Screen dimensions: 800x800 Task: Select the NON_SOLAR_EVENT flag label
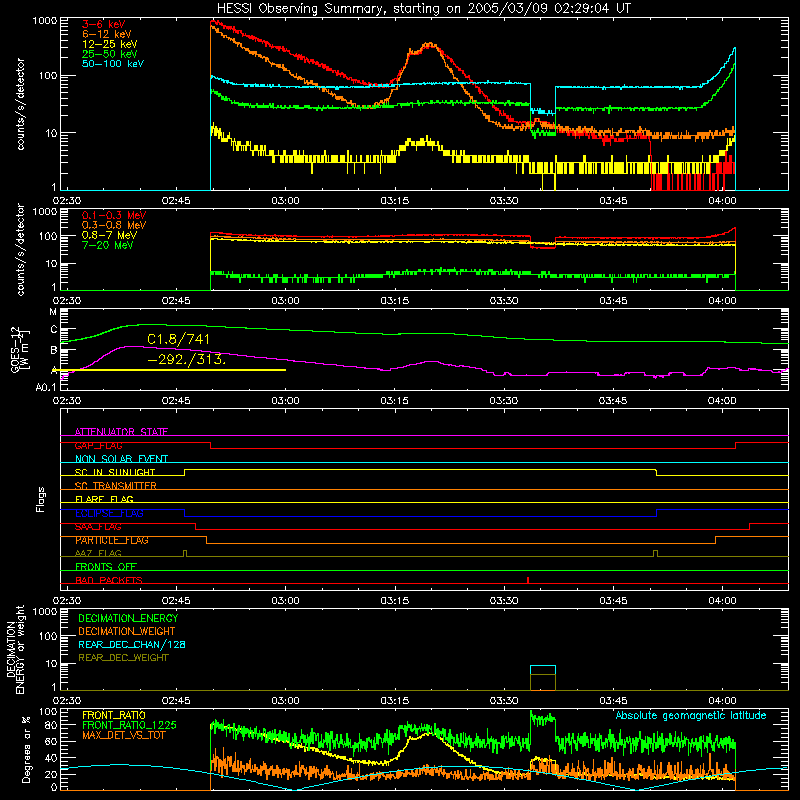click(121, 459)
